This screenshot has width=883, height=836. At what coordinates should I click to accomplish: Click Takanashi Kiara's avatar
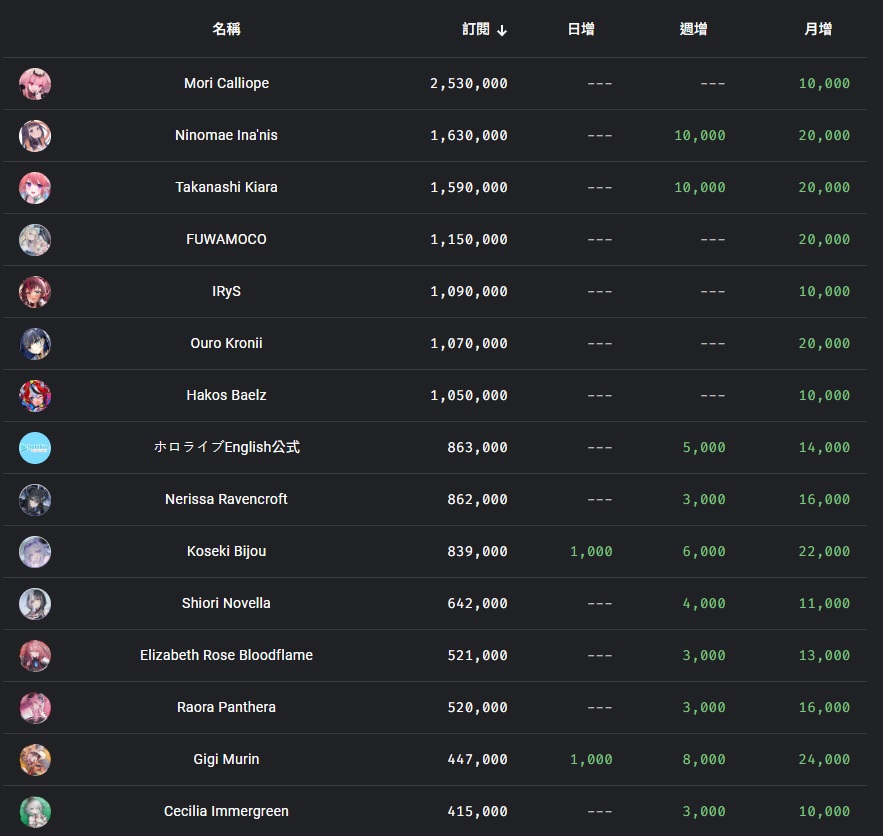pos(35,188)
